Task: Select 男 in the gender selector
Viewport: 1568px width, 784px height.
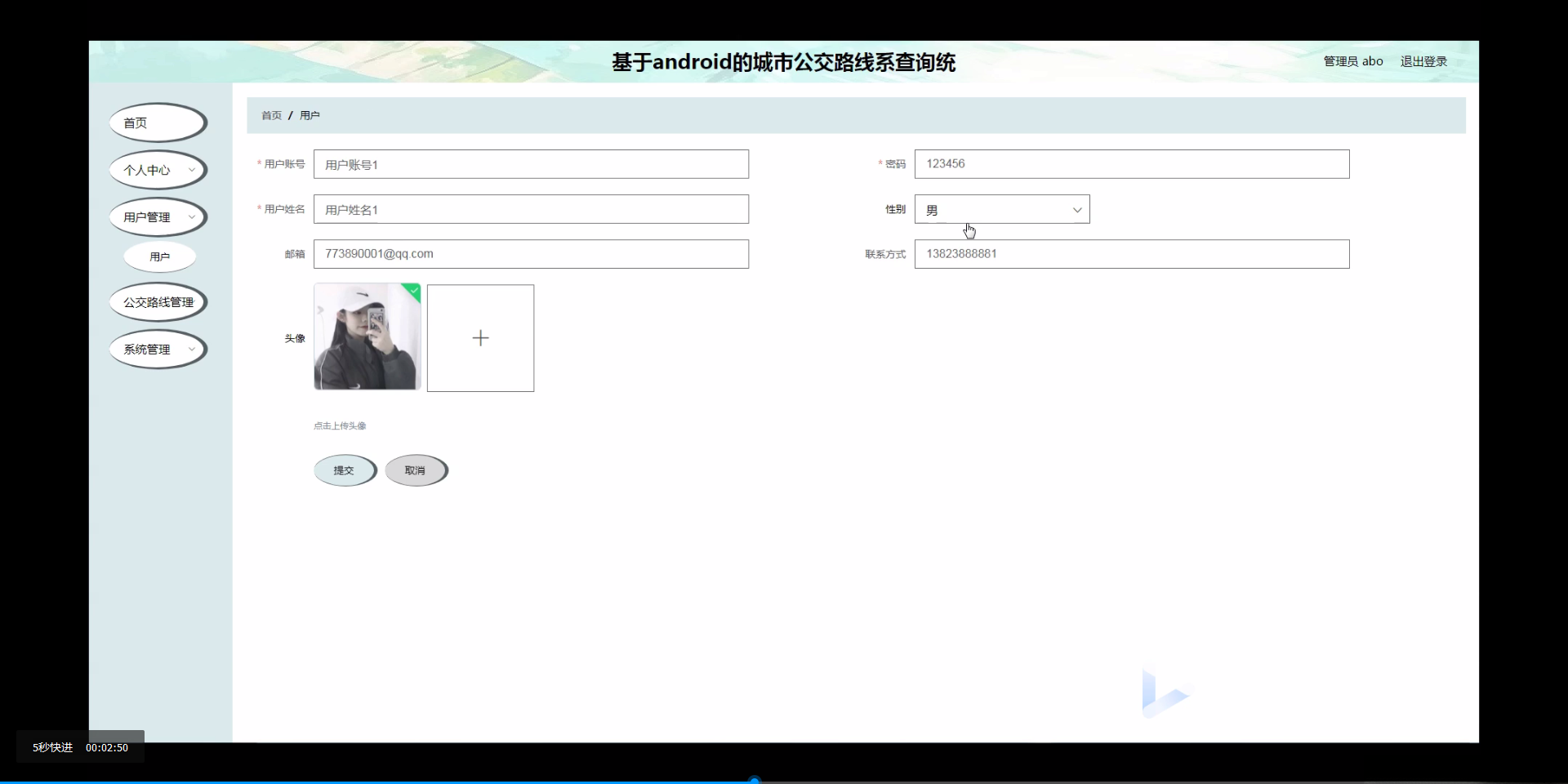Action: (1002, 209)
